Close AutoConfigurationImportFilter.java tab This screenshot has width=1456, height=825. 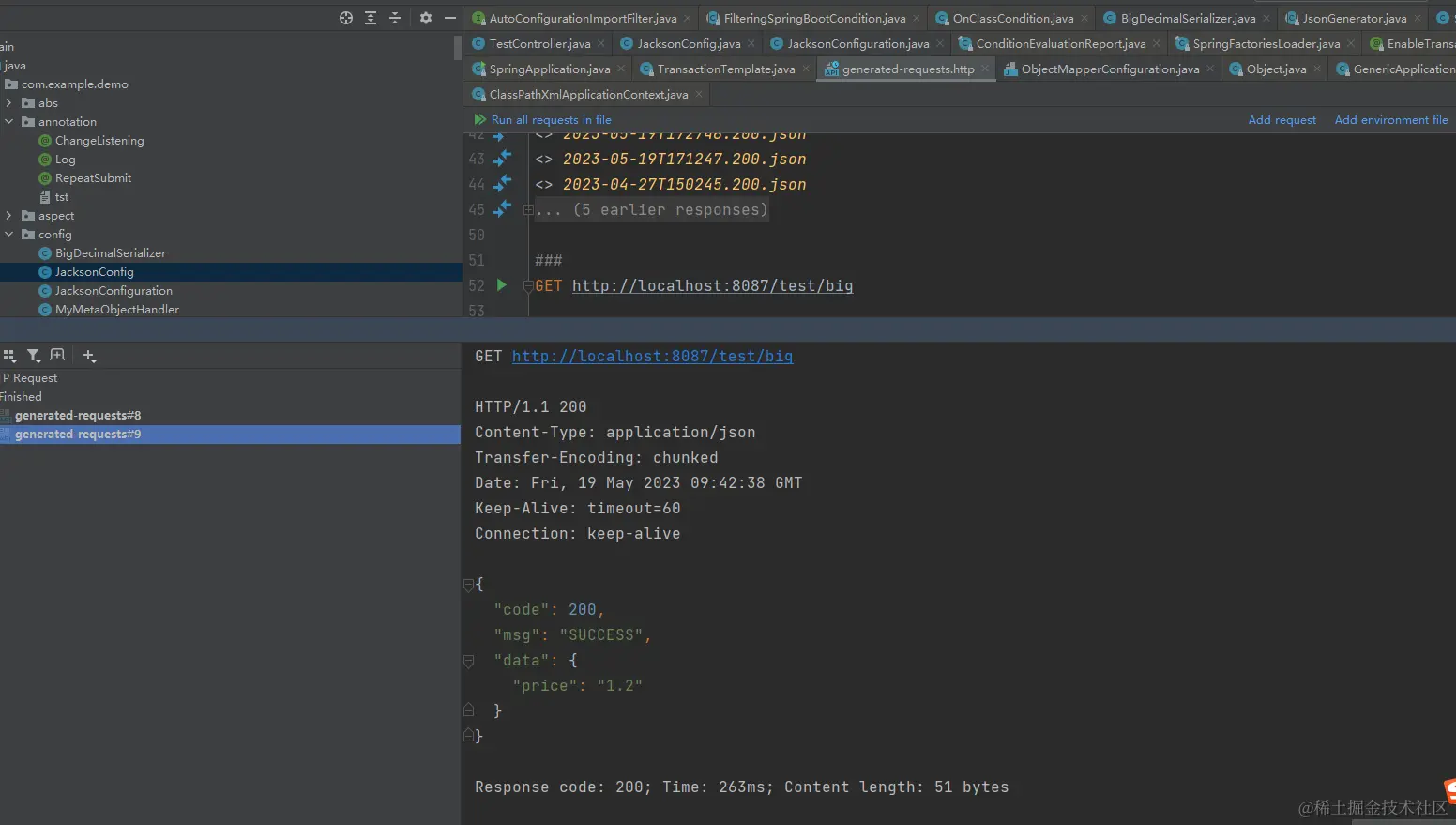(688, 19)
